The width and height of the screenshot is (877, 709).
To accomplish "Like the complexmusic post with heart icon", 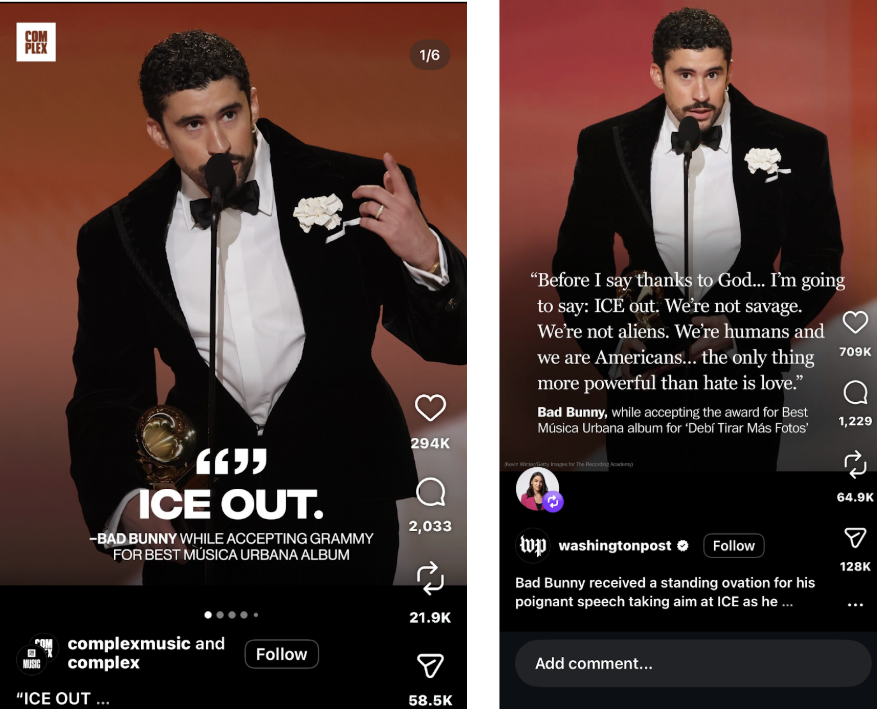I will click(x=430, y=408).
